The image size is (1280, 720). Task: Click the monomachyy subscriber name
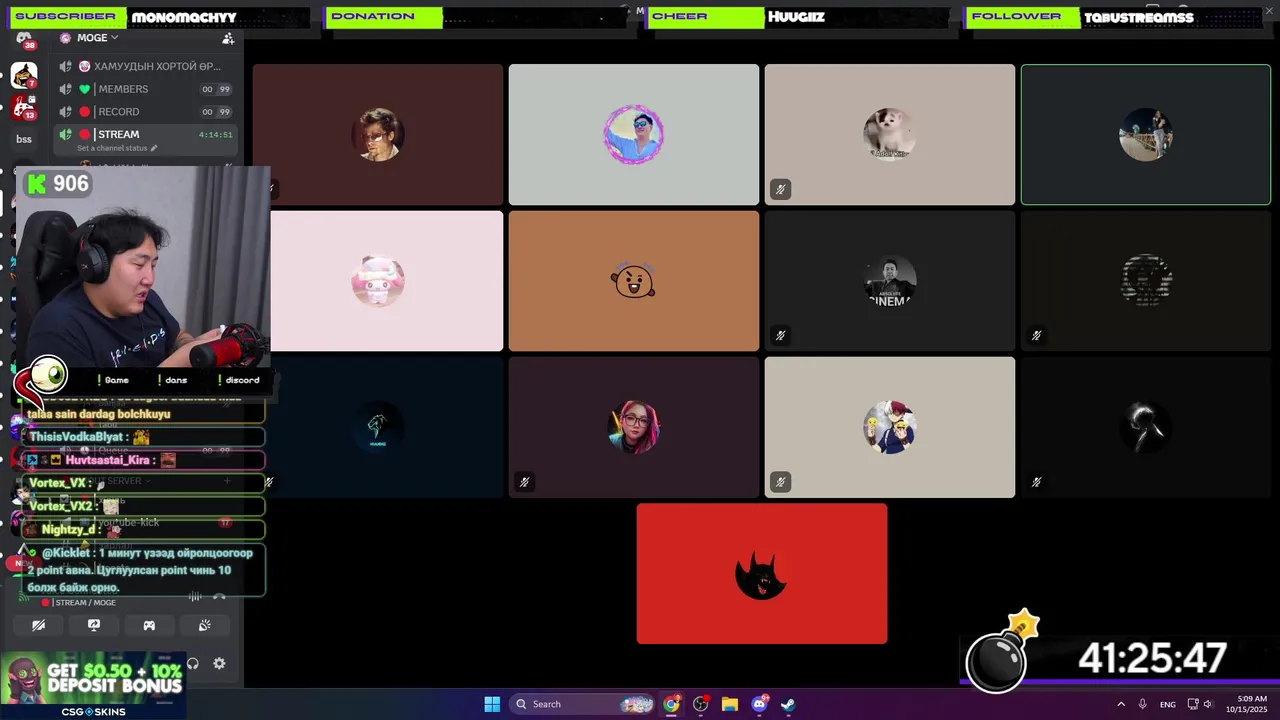pyautogui.click(x=184, y=17)
